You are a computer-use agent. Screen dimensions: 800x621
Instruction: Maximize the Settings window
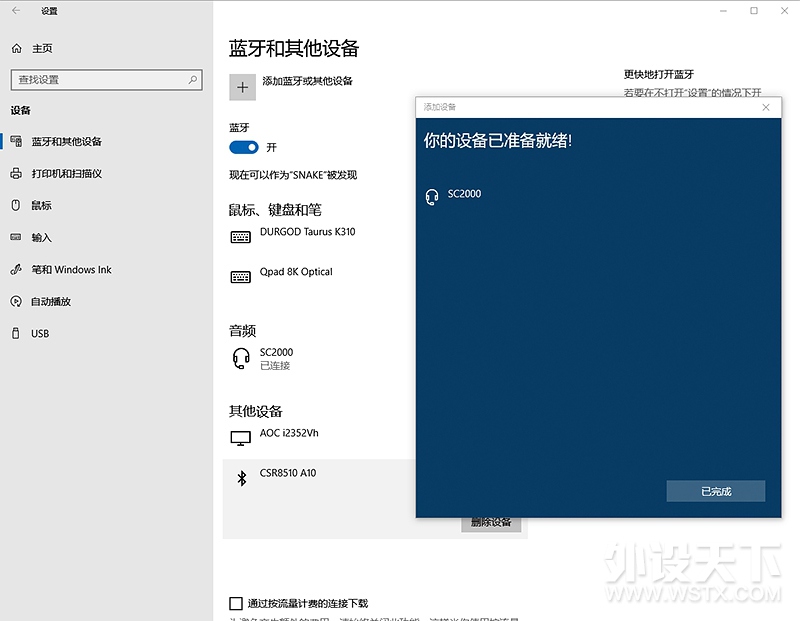click(754, 11)
